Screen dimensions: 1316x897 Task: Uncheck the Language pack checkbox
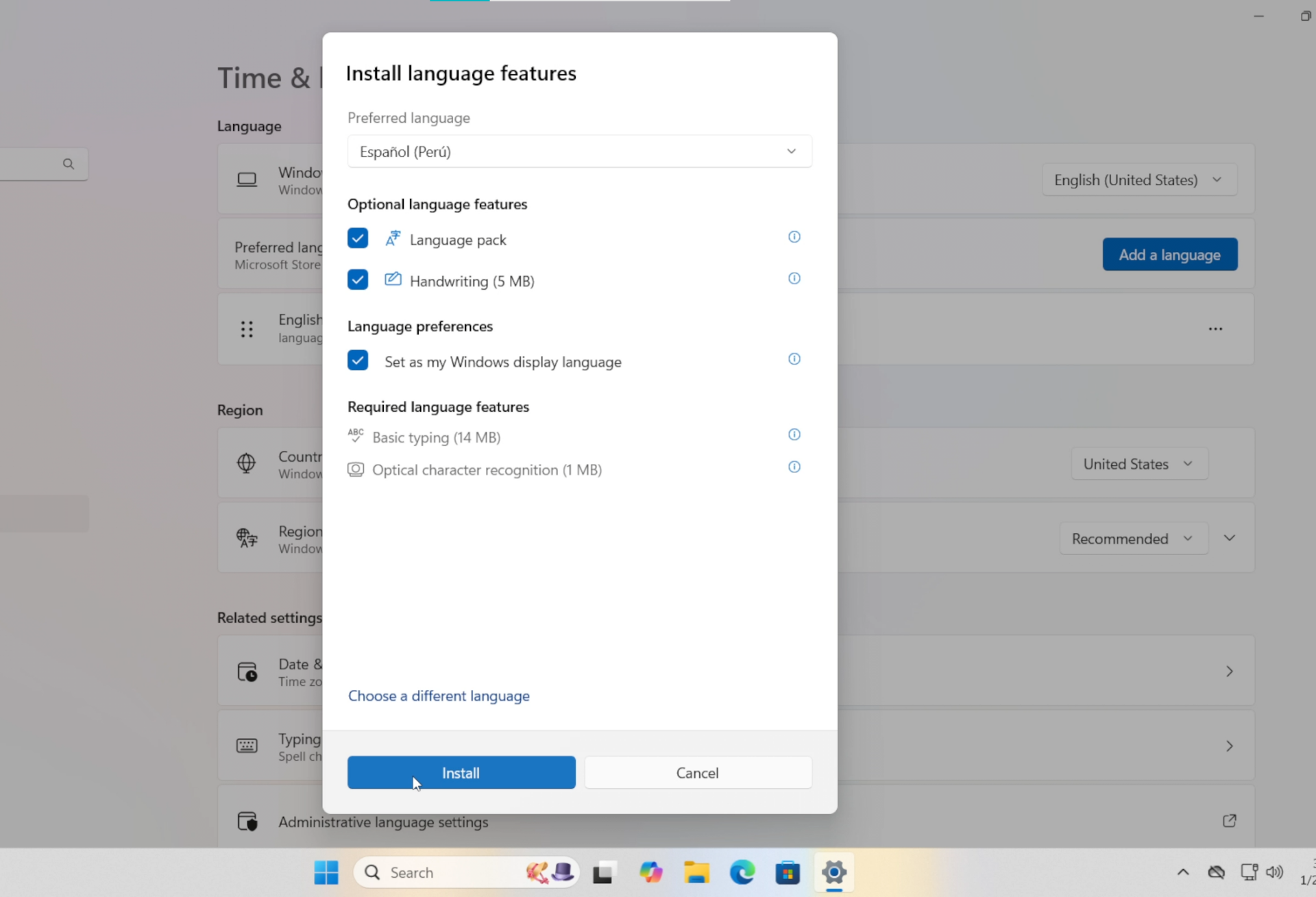coord(358,238)
